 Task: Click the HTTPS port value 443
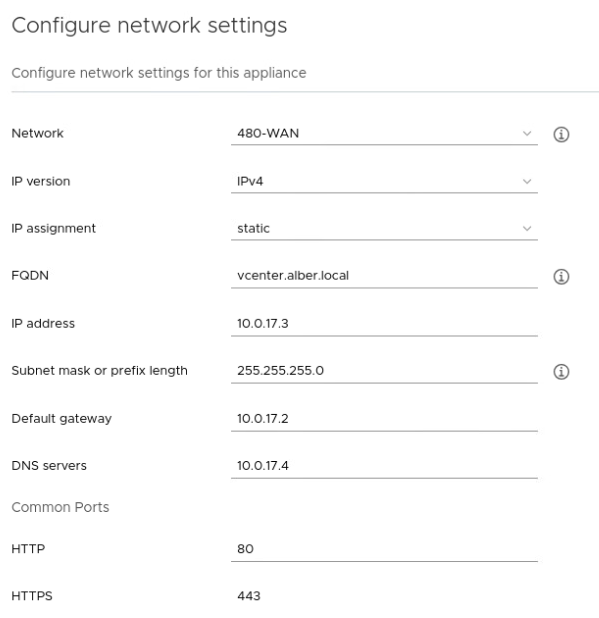point(249,596)
